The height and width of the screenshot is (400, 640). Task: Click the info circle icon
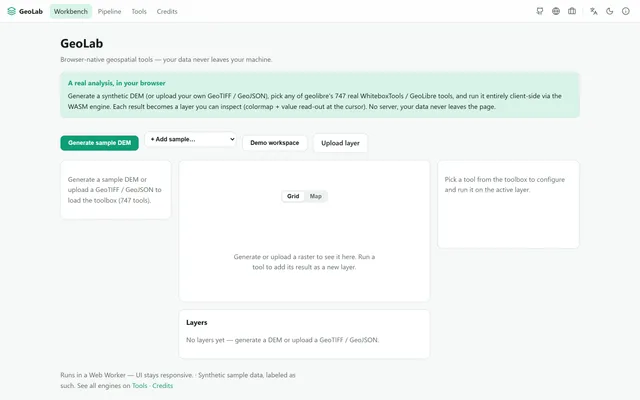626,11
